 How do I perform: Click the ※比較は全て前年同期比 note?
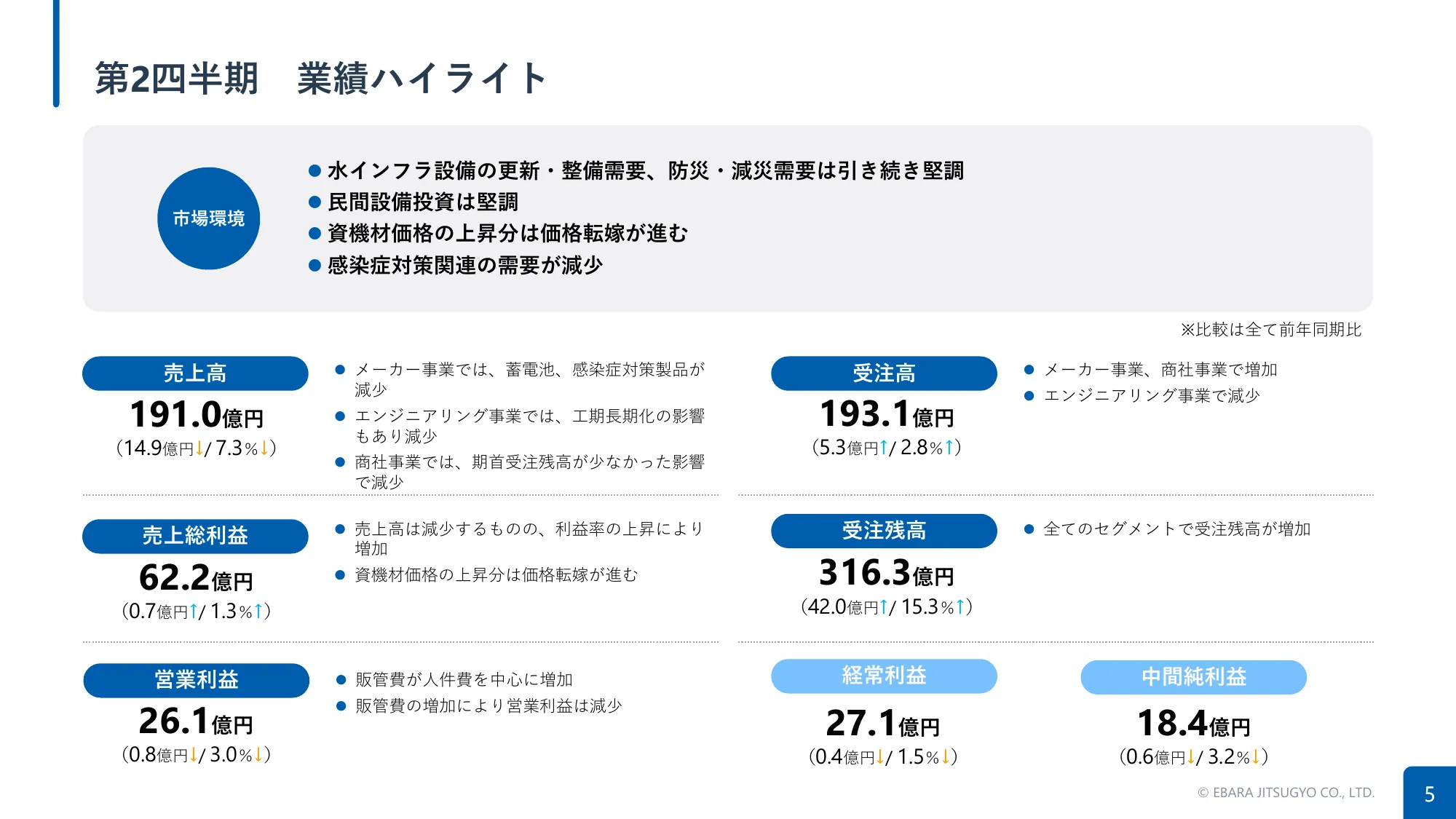[x=1270, y=330]
